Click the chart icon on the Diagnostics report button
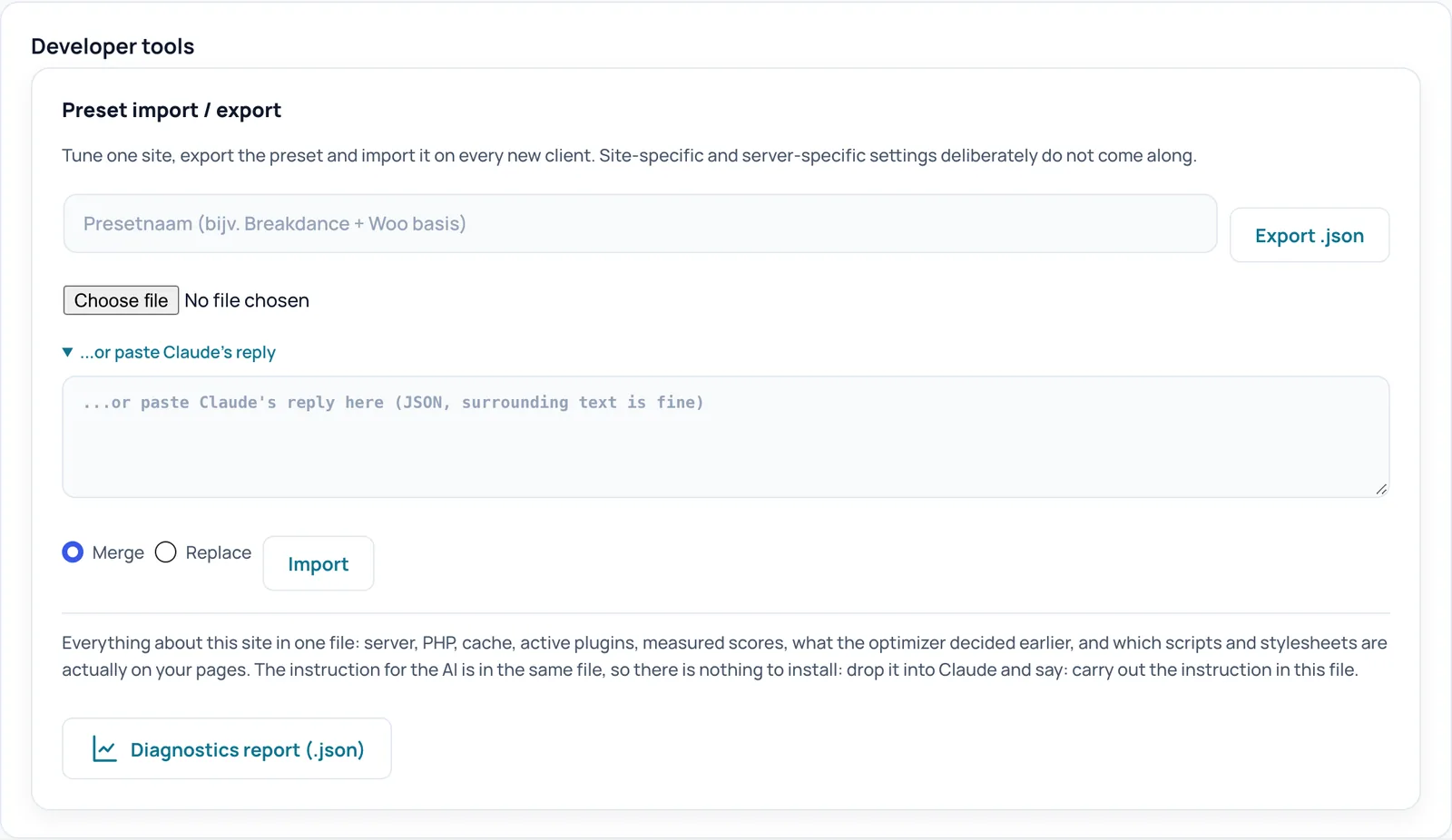Image resolution: width=1452 pixels, height=840 pixels. (x=104, y=749)
